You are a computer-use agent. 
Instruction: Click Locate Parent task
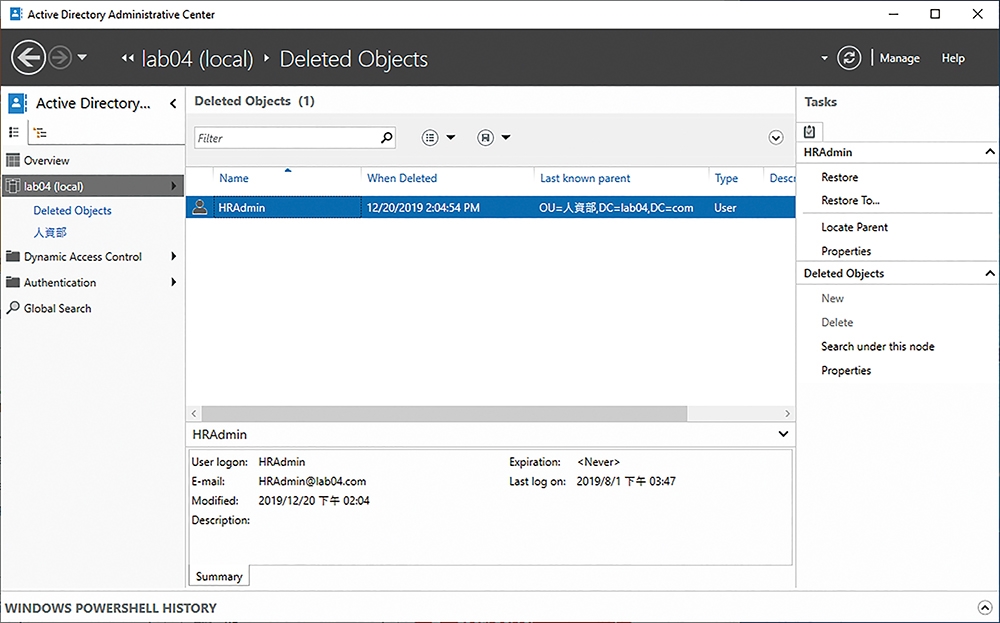[855, 227]
